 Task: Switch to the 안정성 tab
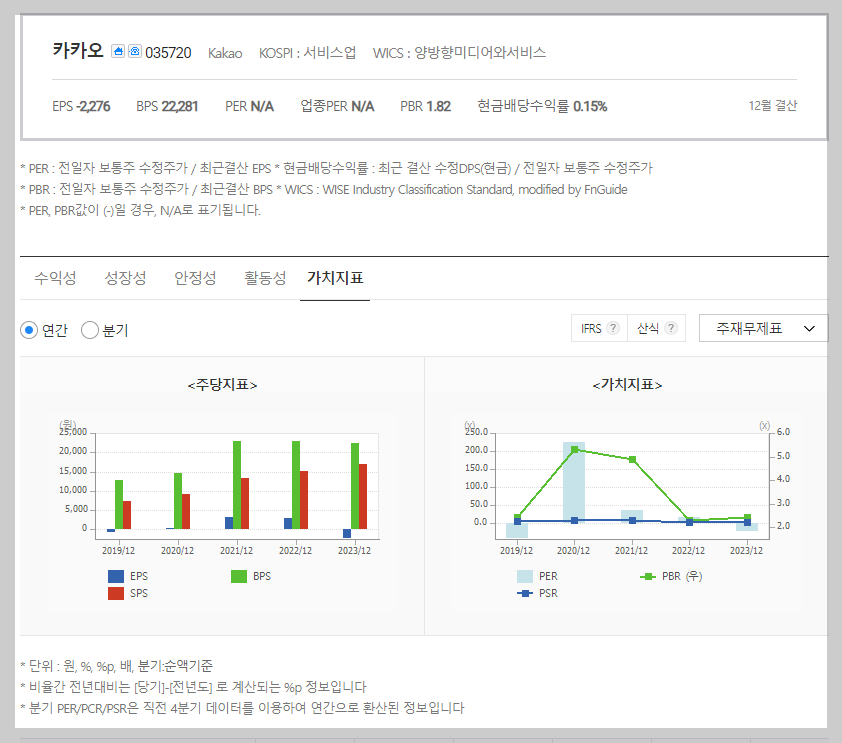click(195, 278)
